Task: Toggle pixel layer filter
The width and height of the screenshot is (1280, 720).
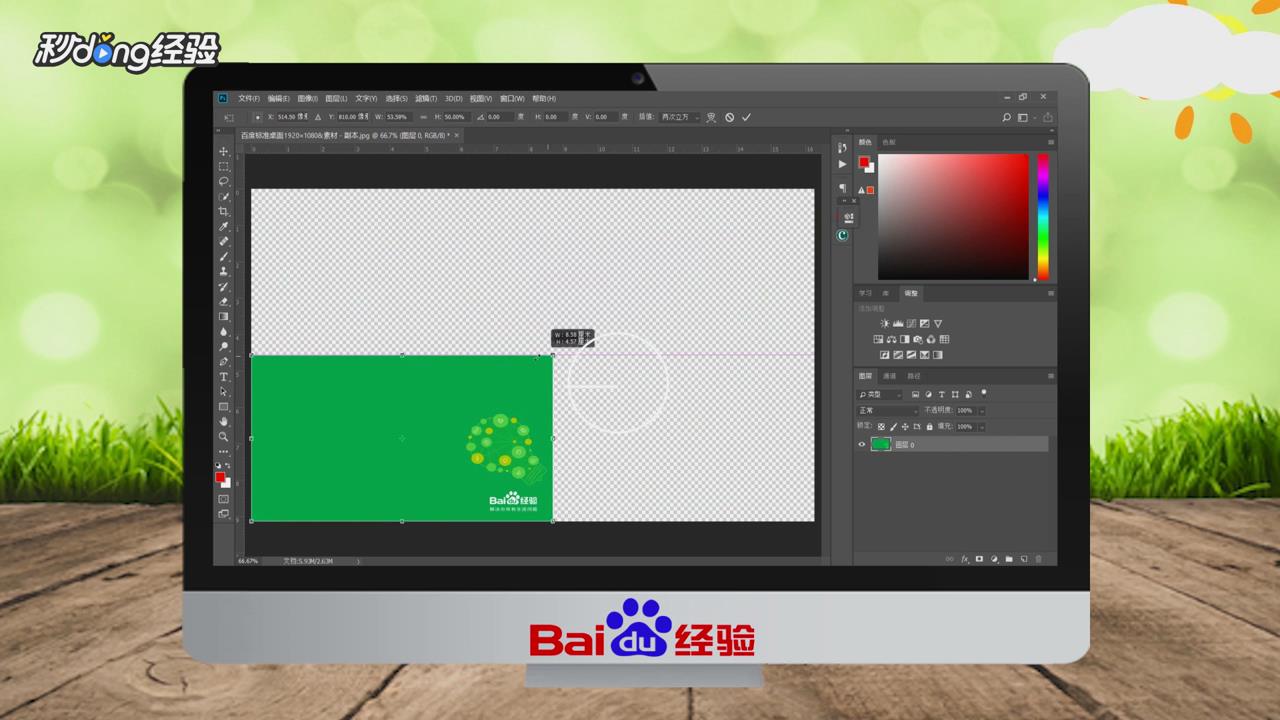Action: pyautogui.click(x=915, y=395)
